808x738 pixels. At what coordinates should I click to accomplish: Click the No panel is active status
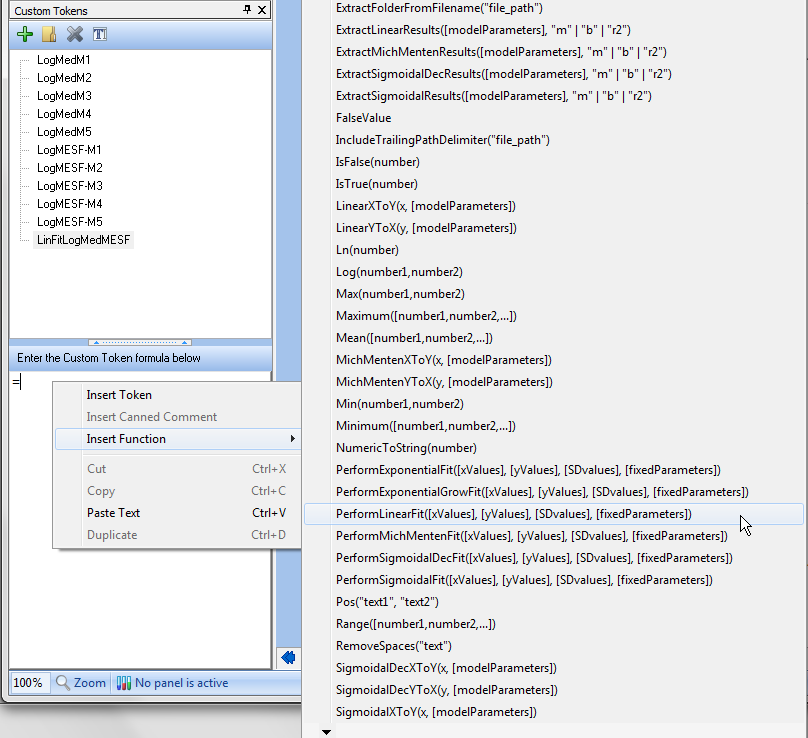click(x=172, y=683)
